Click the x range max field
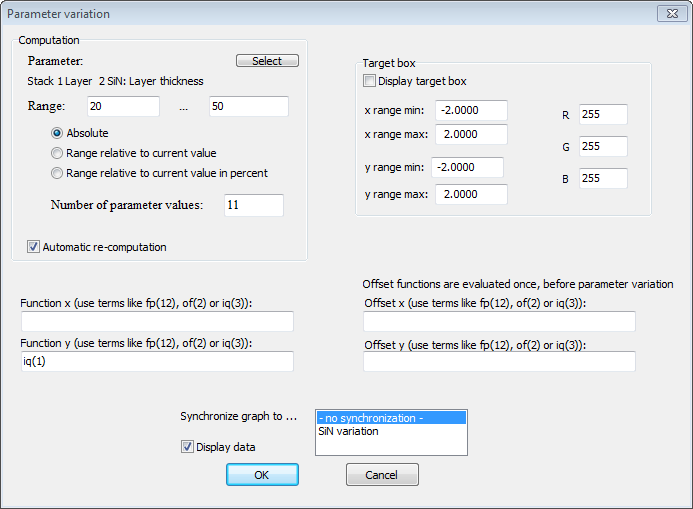 471,134
